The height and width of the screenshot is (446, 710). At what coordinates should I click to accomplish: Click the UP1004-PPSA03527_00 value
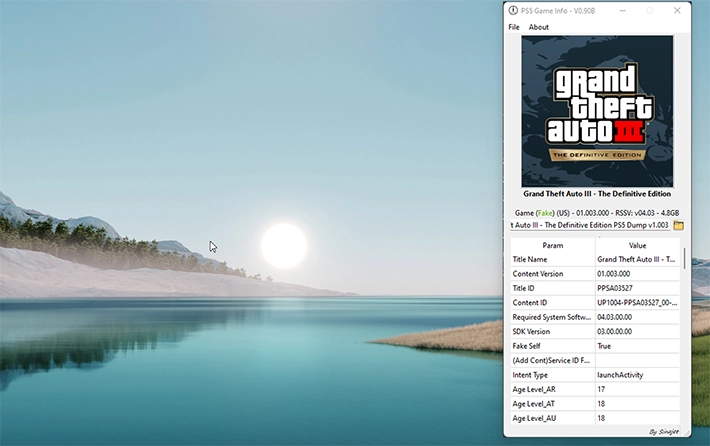[x=637, y=303]
